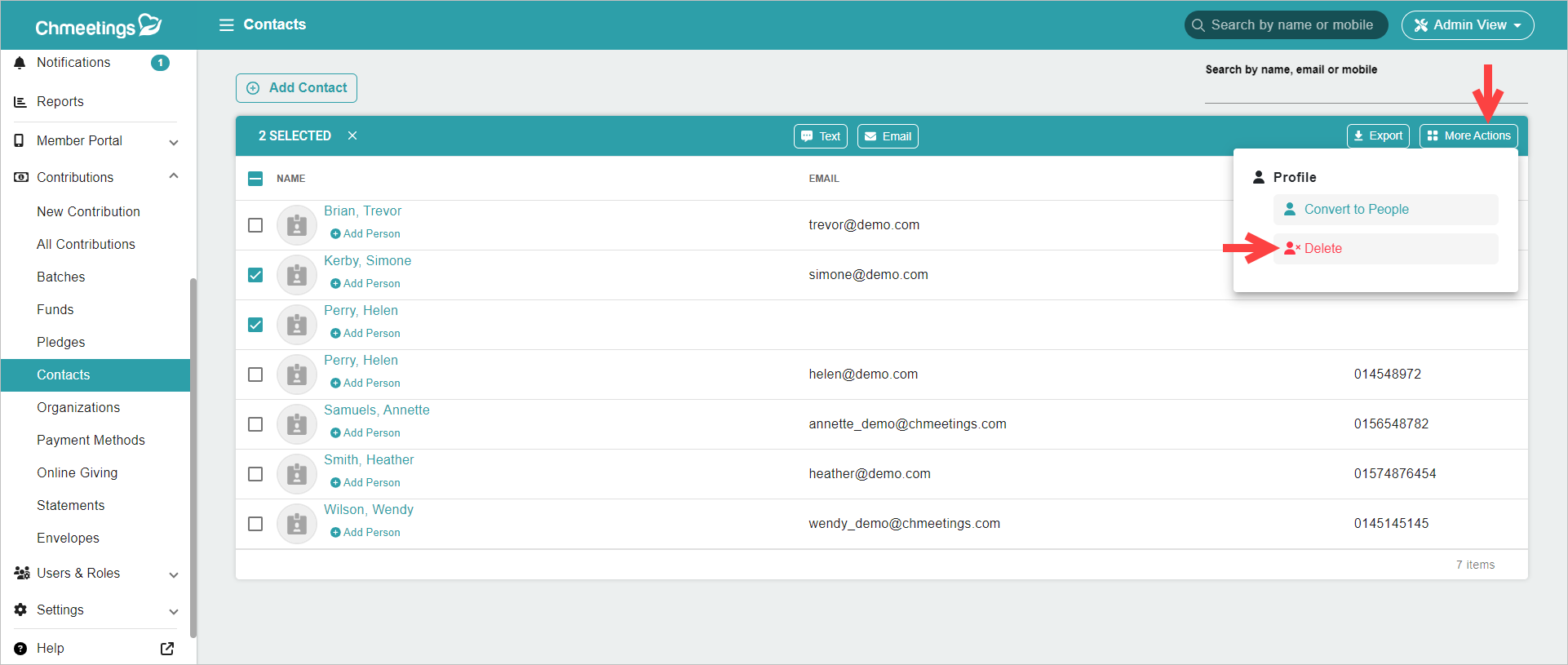Clear selection with the X icon
Image resolution: width=1568 pixels, height=665 pixels.
352,135
